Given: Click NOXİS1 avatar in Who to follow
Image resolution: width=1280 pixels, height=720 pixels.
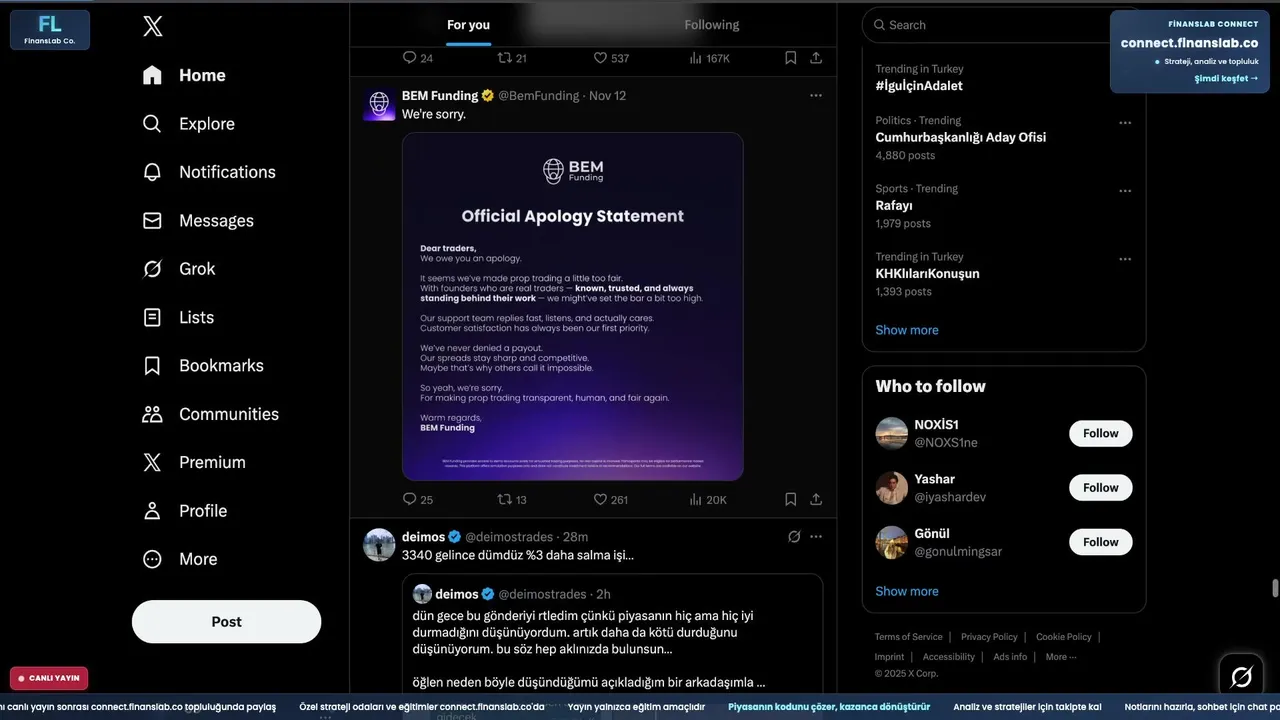Looking at the screenshot, I should pyautogui.click(x=891, y=433).
